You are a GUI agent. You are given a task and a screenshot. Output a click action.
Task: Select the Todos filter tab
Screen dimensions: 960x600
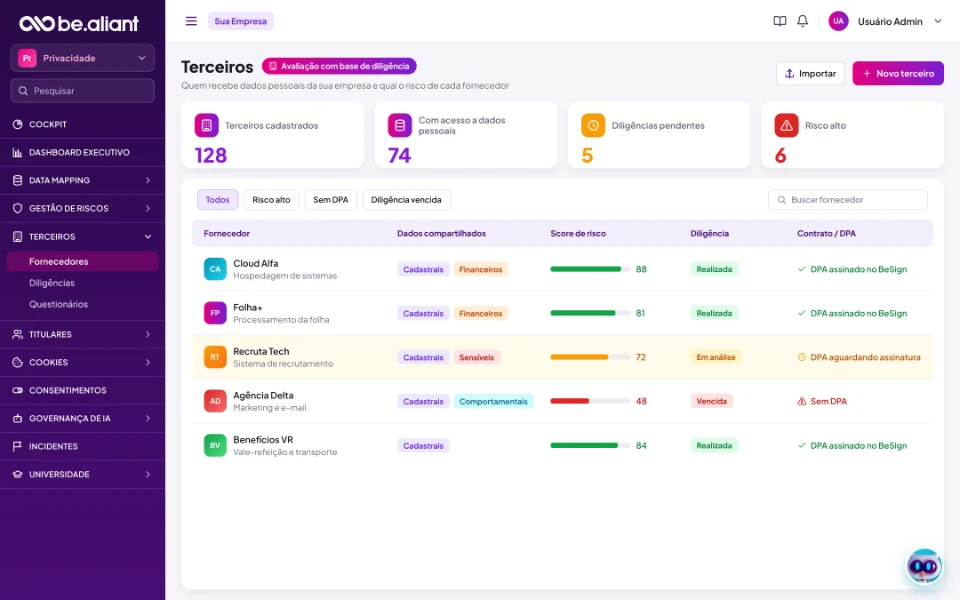217,200
